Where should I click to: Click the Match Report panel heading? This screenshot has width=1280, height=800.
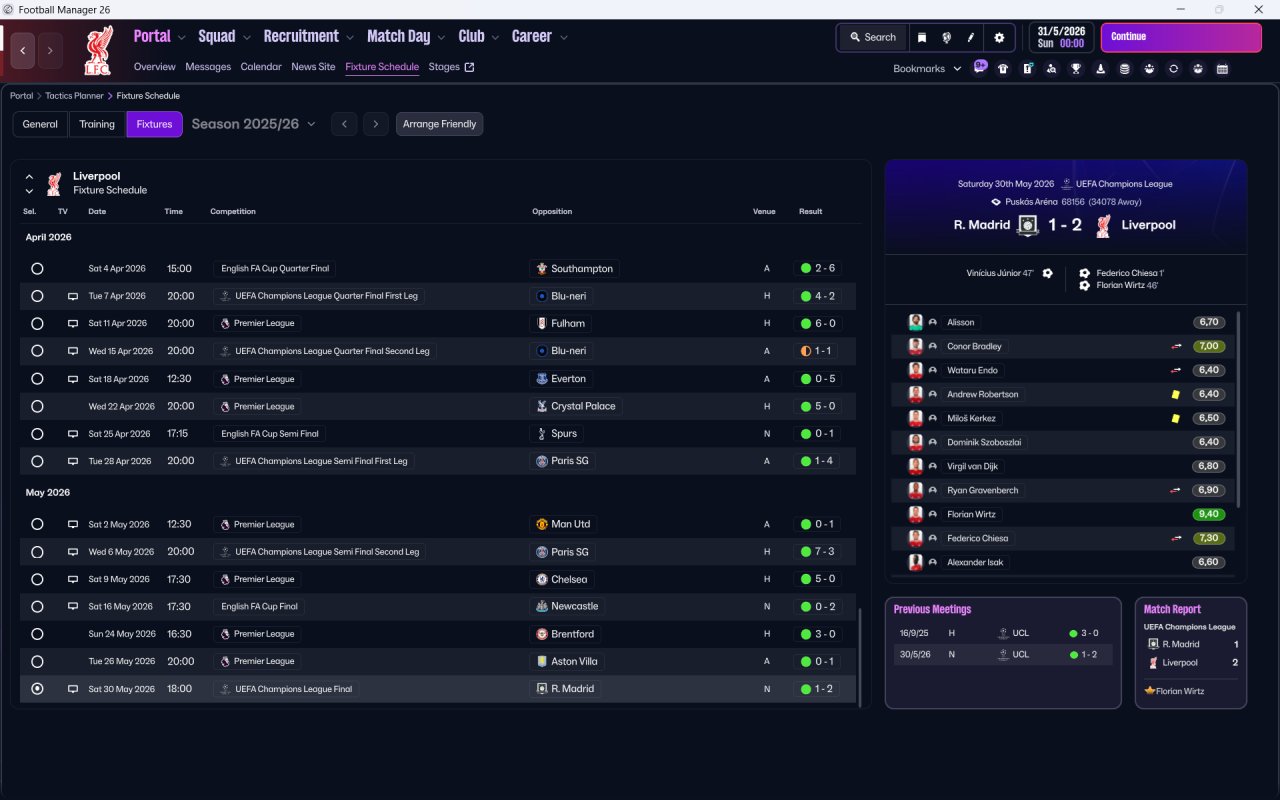point(1172,609)
